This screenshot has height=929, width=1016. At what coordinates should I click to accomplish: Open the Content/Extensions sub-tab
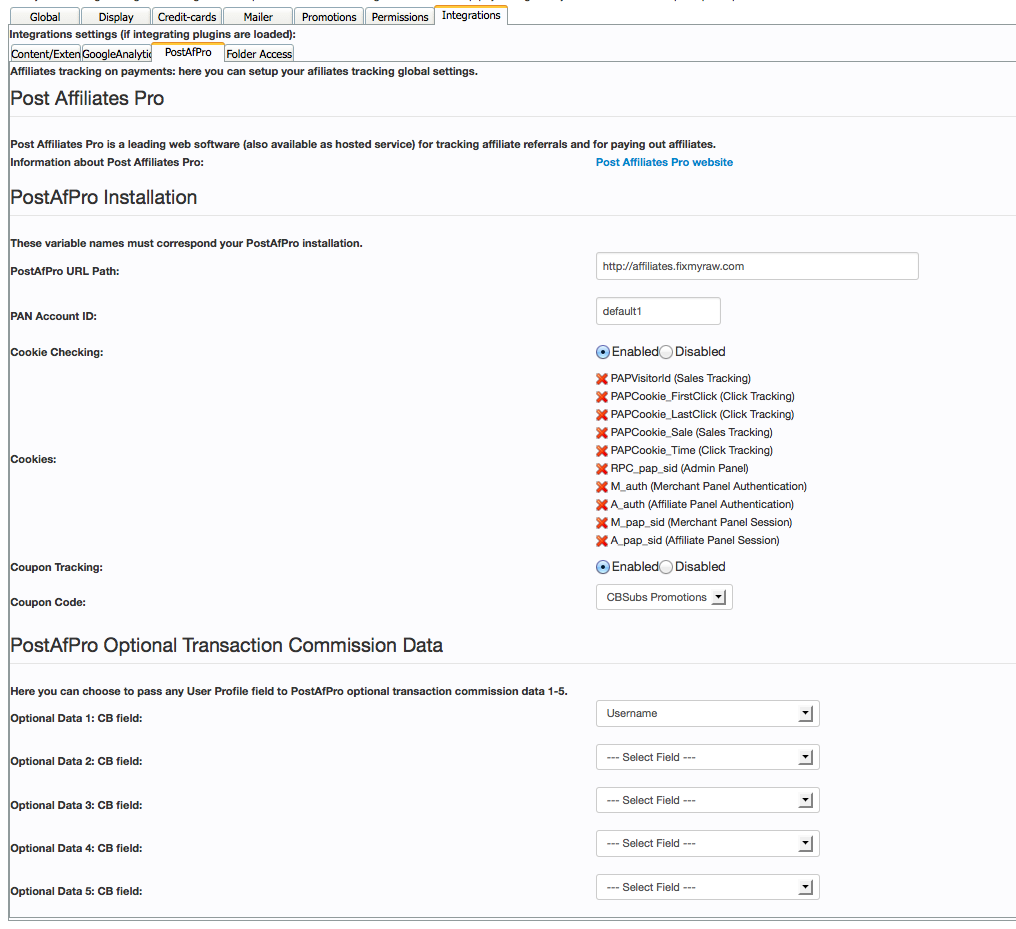pyautogui.click(x=45, y=54)
